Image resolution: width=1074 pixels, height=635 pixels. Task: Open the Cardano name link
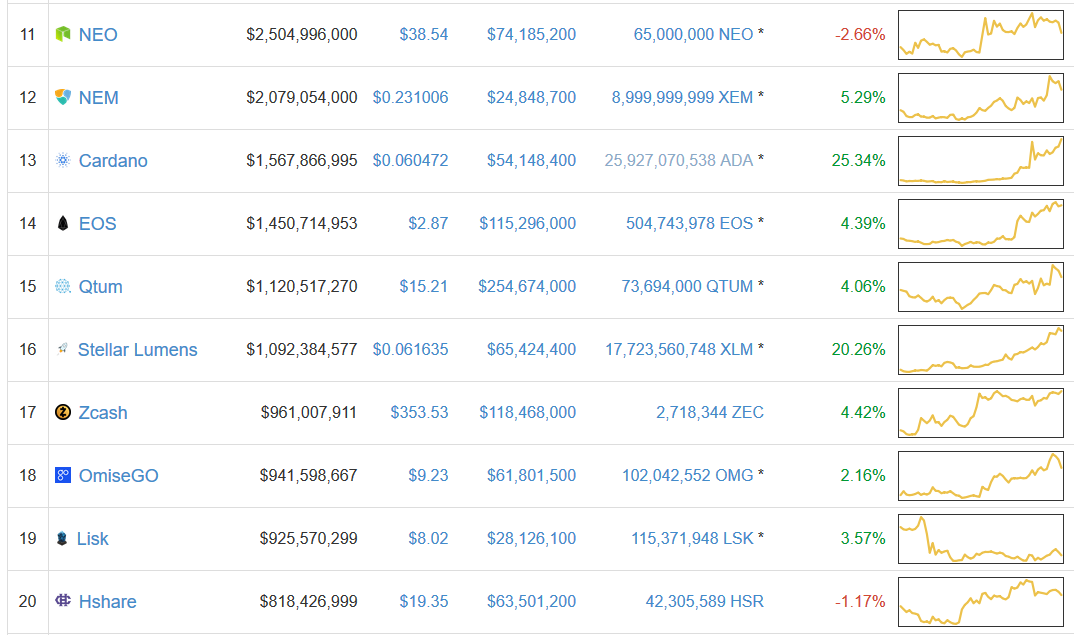click(x=113, y=161)
